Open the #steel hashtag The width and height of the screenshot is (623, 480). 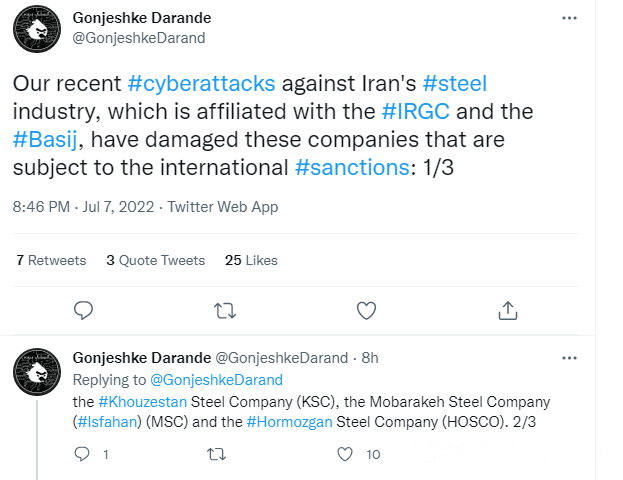pos(455,83)
